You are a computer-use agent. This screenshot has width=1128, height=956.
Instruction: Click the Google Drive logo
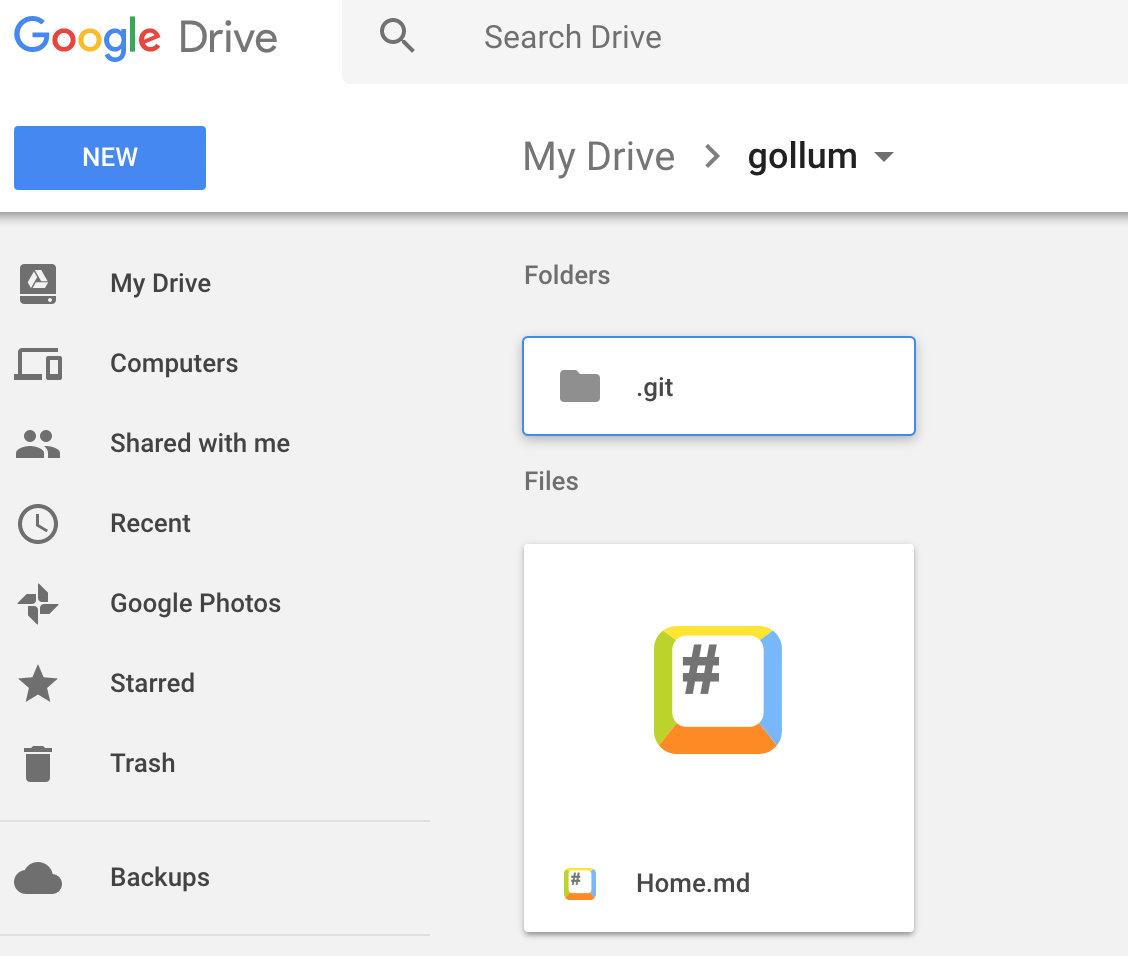145,37
